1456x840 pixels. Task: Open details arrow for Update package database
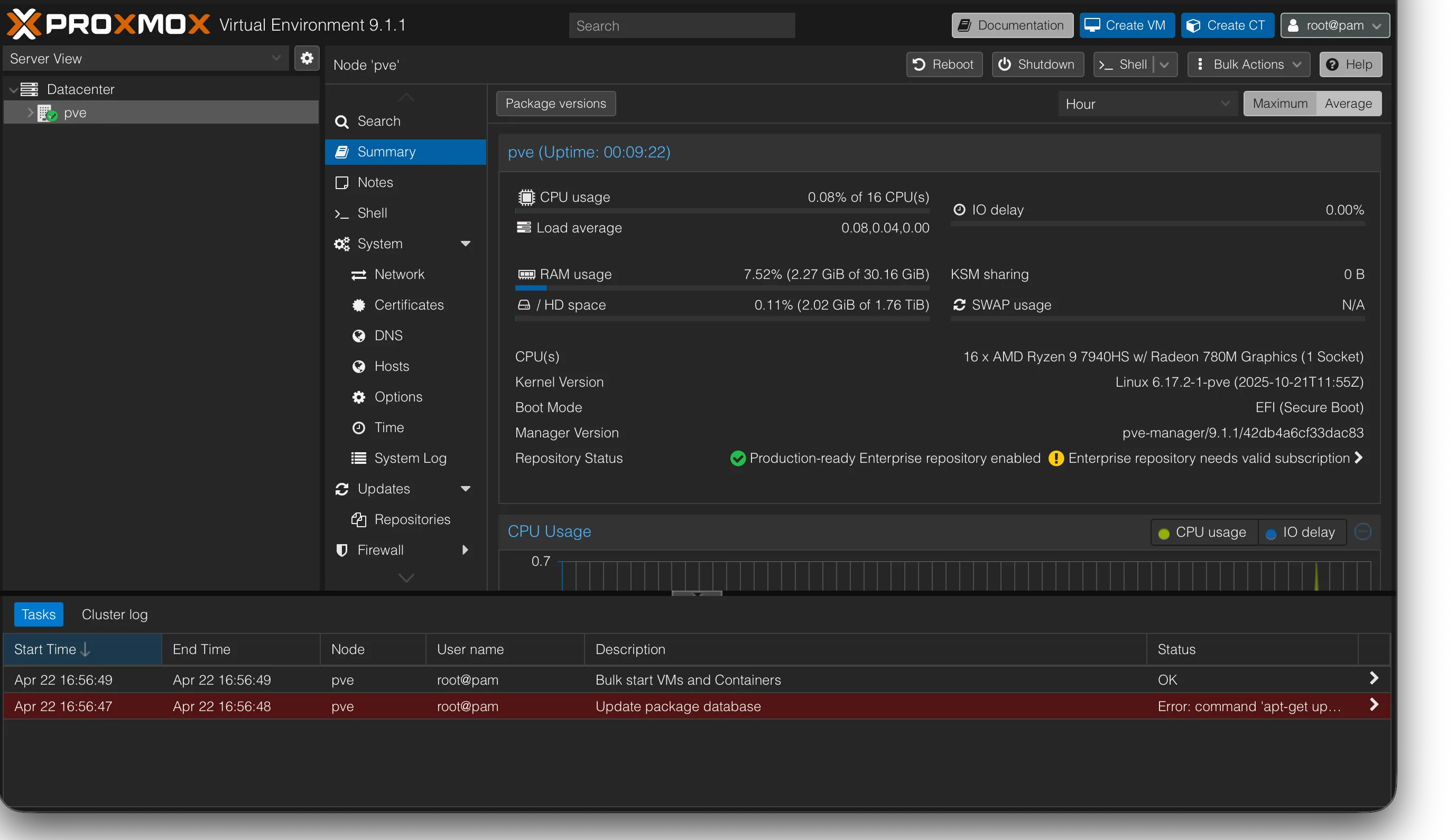tap(1374, 705)
